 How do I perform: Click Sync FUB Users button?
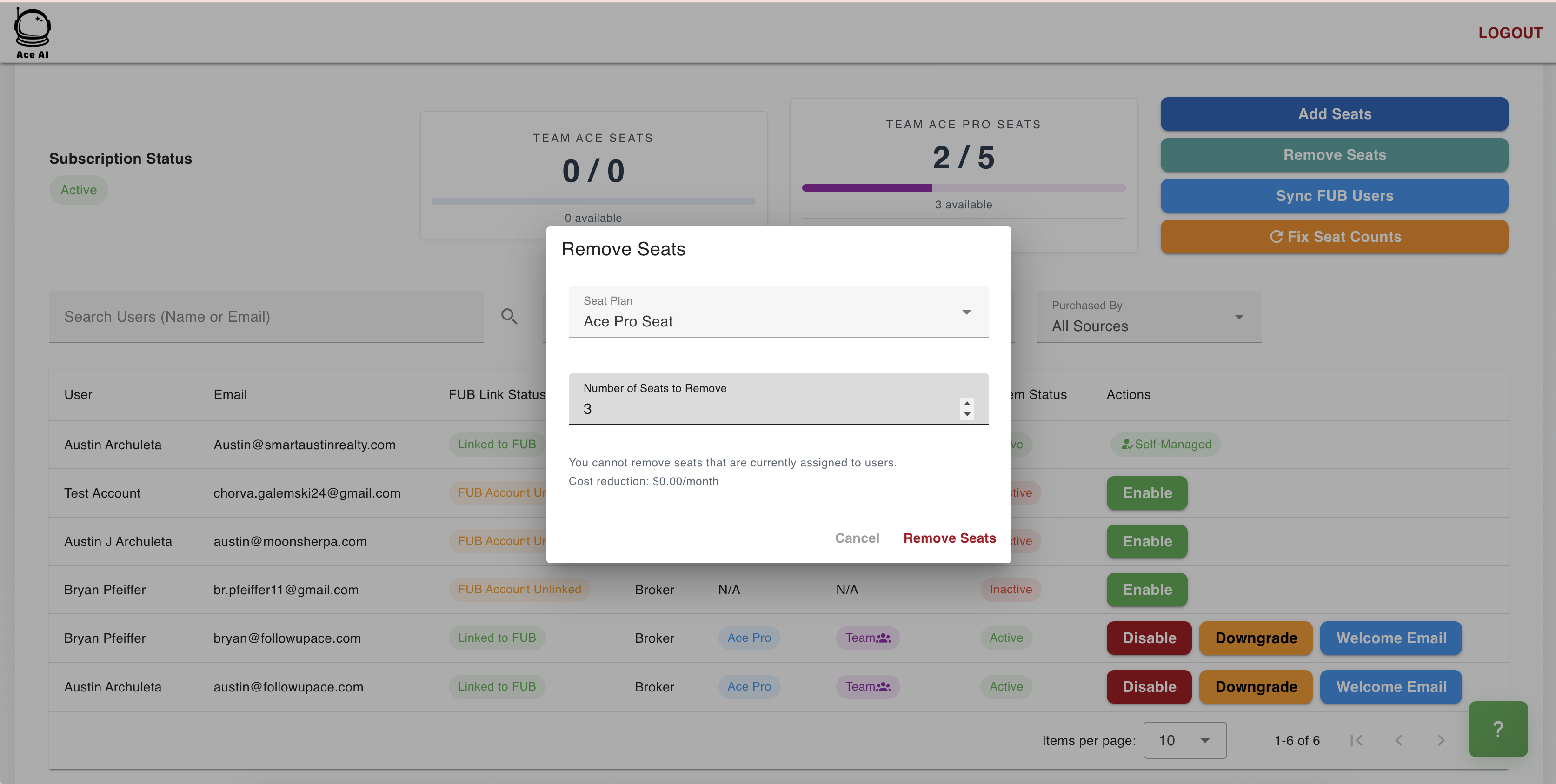(1334, 196)
